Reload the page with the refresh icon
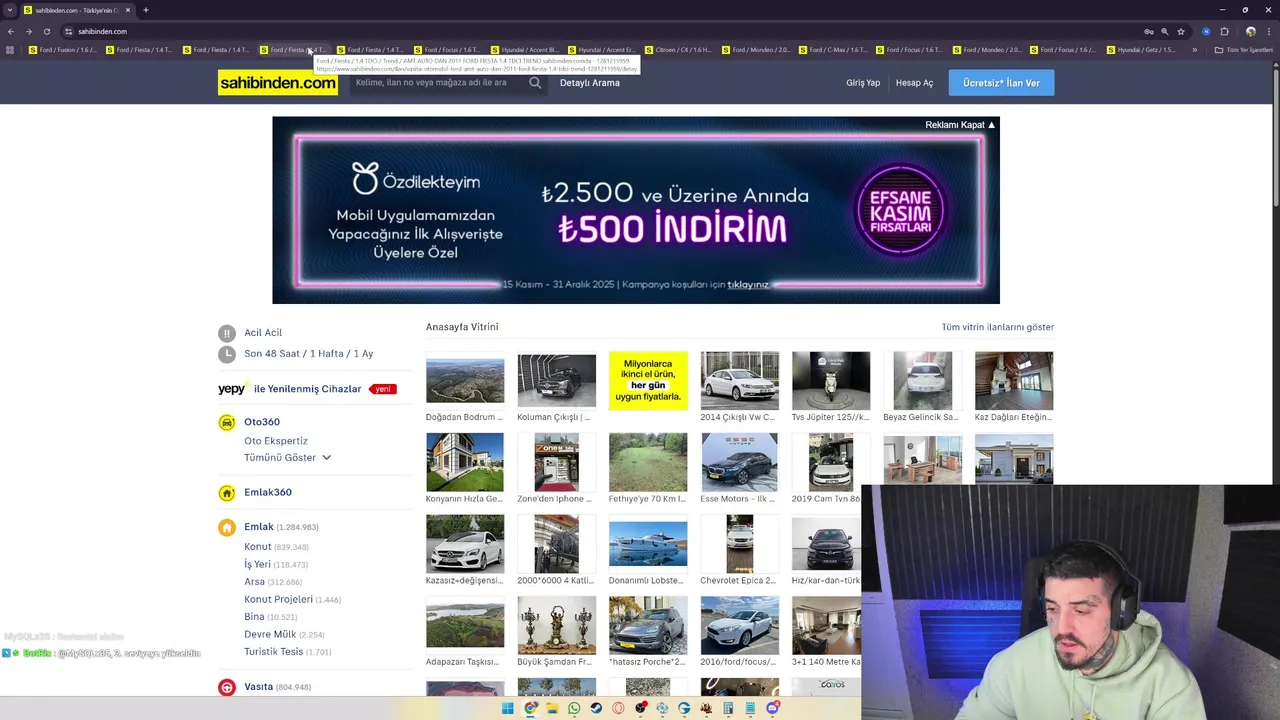This screenshot has width=1280, height=720. click(46, 31)
